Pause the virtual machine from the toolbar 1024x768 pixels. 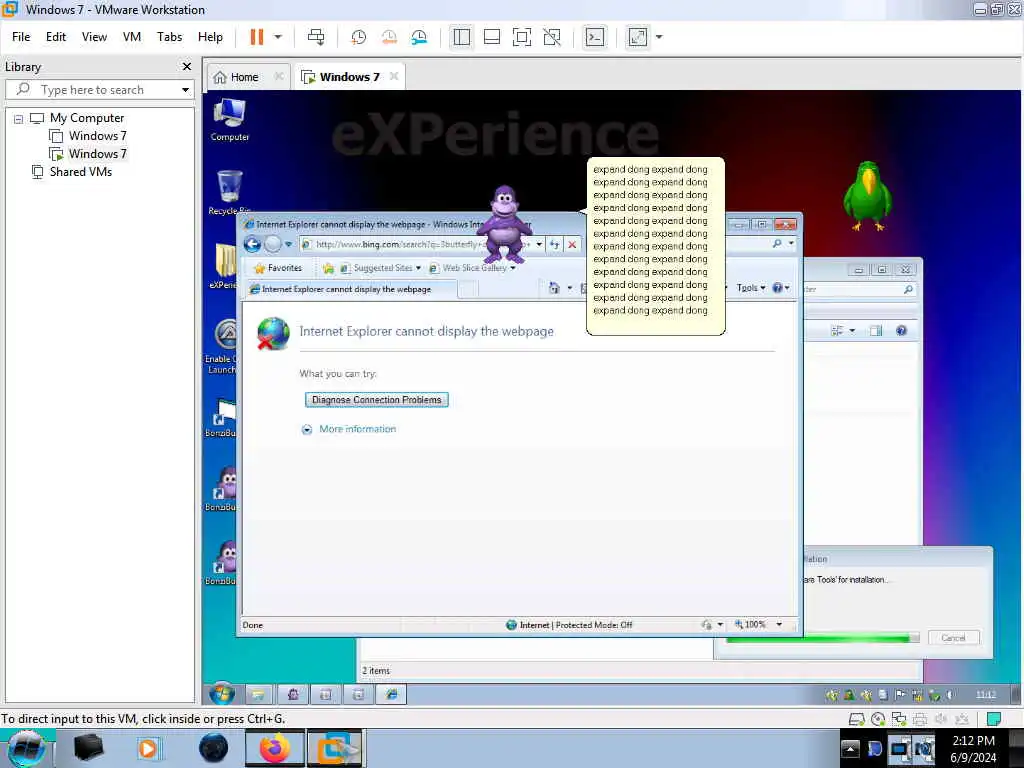(x=257, y=37)
